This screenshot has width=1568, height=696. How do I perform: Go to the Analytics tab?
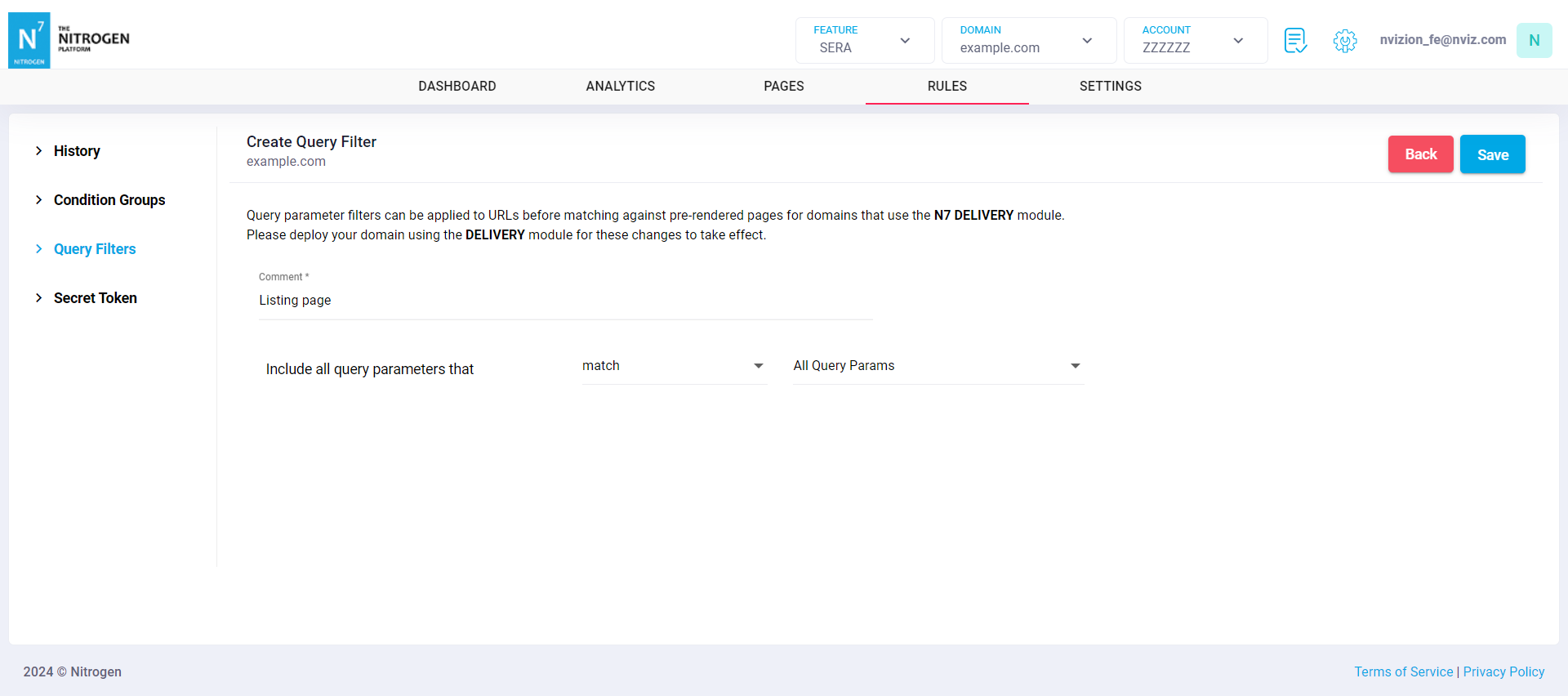621,87
